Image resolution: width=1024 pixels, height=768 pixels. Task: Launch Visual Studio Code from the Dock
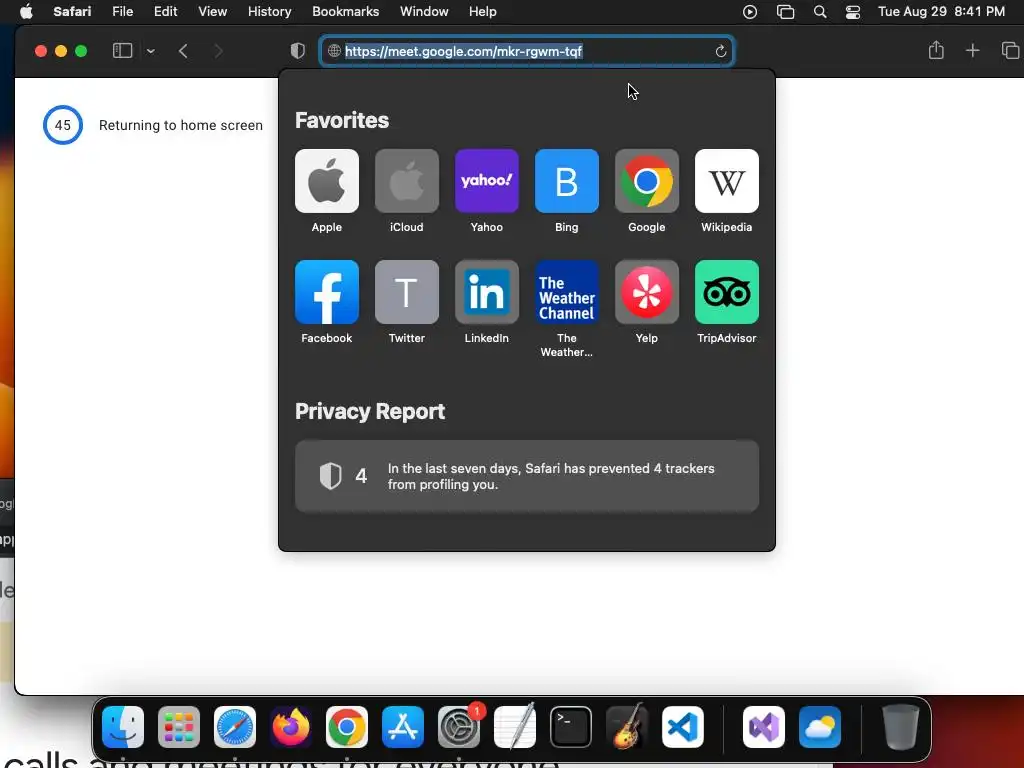(682, 727)
